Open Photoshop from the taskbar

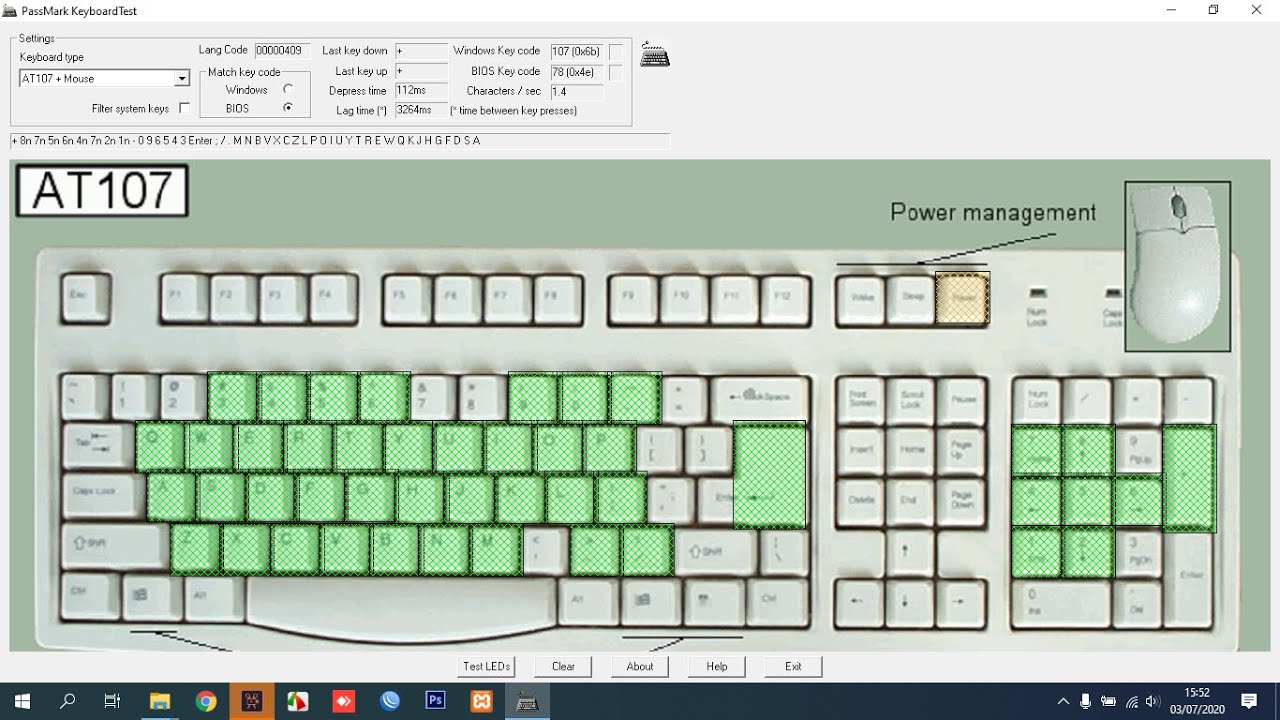click(435, 701)
